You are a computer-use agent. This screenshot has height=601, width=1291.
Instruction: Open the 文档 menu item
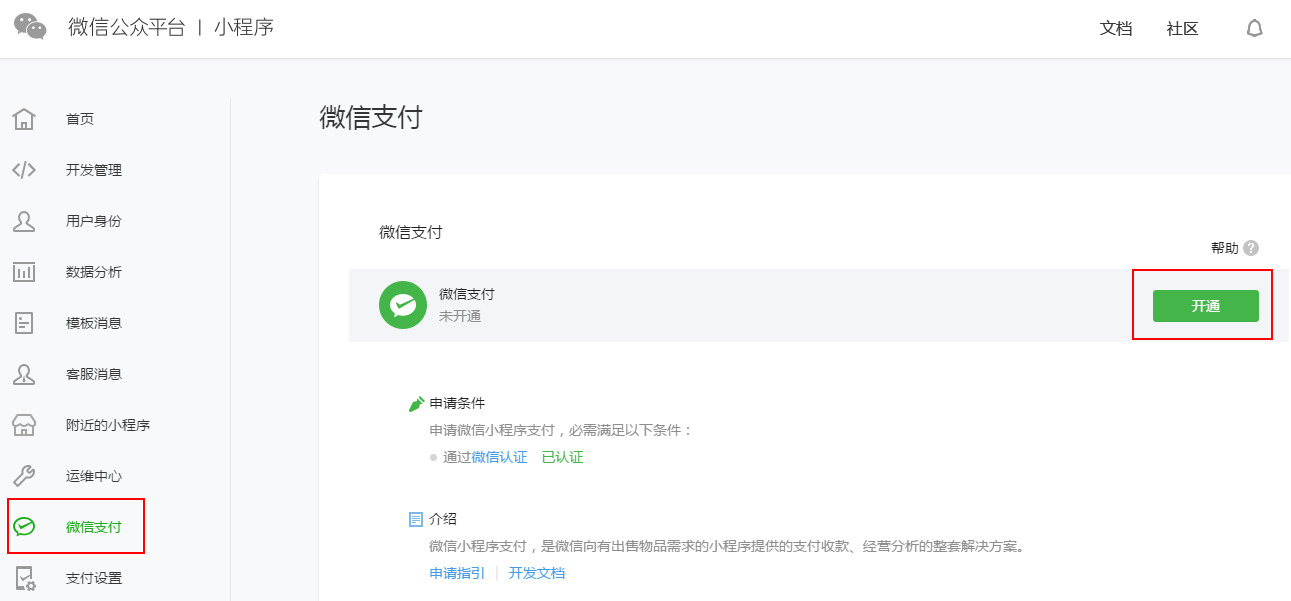tap(1115, 28)
